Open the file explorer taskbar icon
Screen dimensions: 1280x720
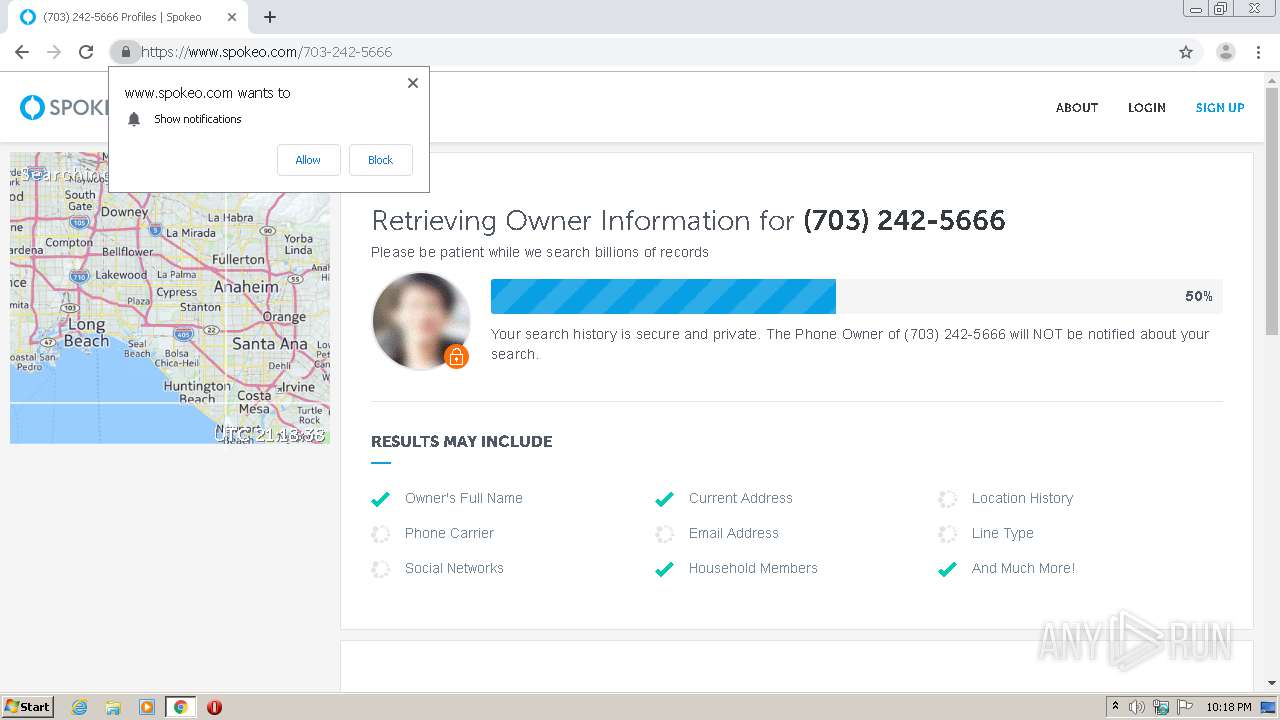click(113, 707)
